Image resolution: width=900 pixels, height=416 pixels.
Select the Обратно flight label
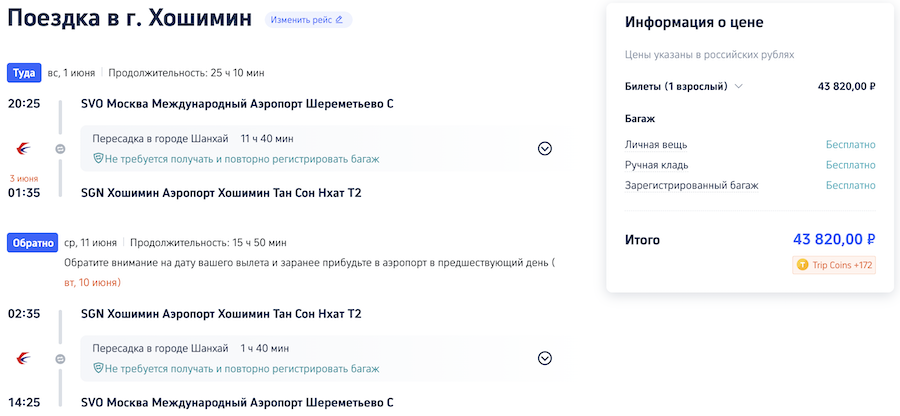coord(32,242)
